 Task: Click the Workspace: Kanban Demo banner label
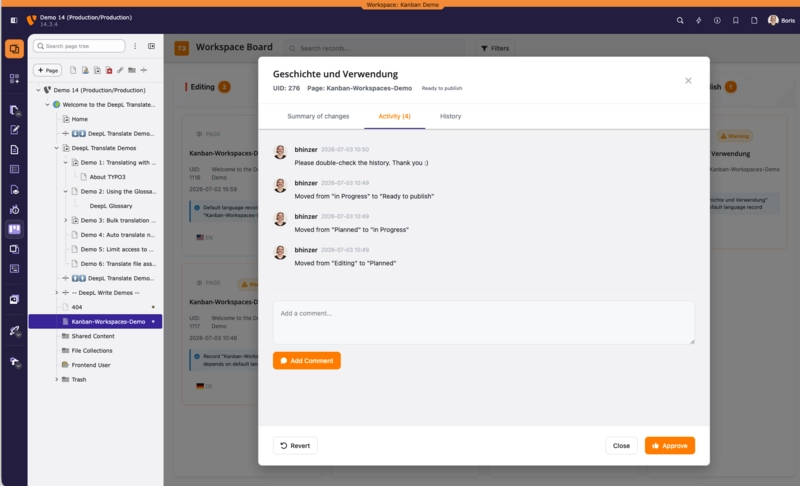pos(403,5)
